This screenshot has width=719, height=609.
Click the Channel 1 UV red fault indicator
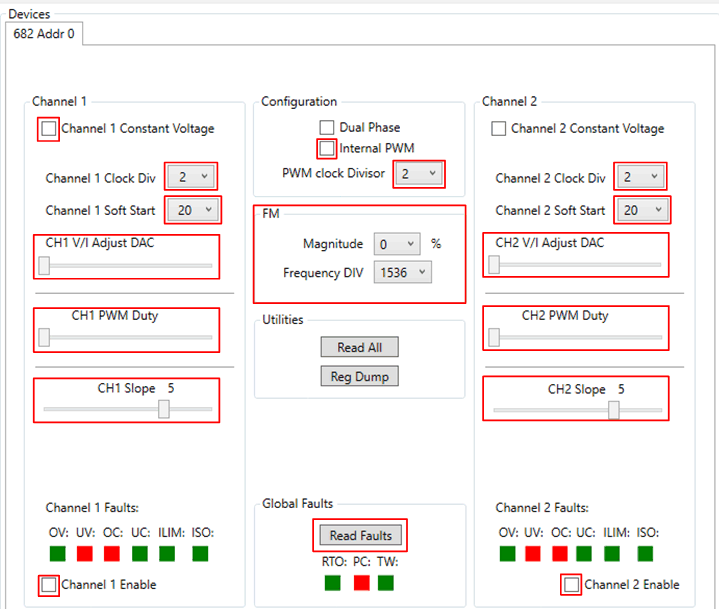[x=85, y=553]
